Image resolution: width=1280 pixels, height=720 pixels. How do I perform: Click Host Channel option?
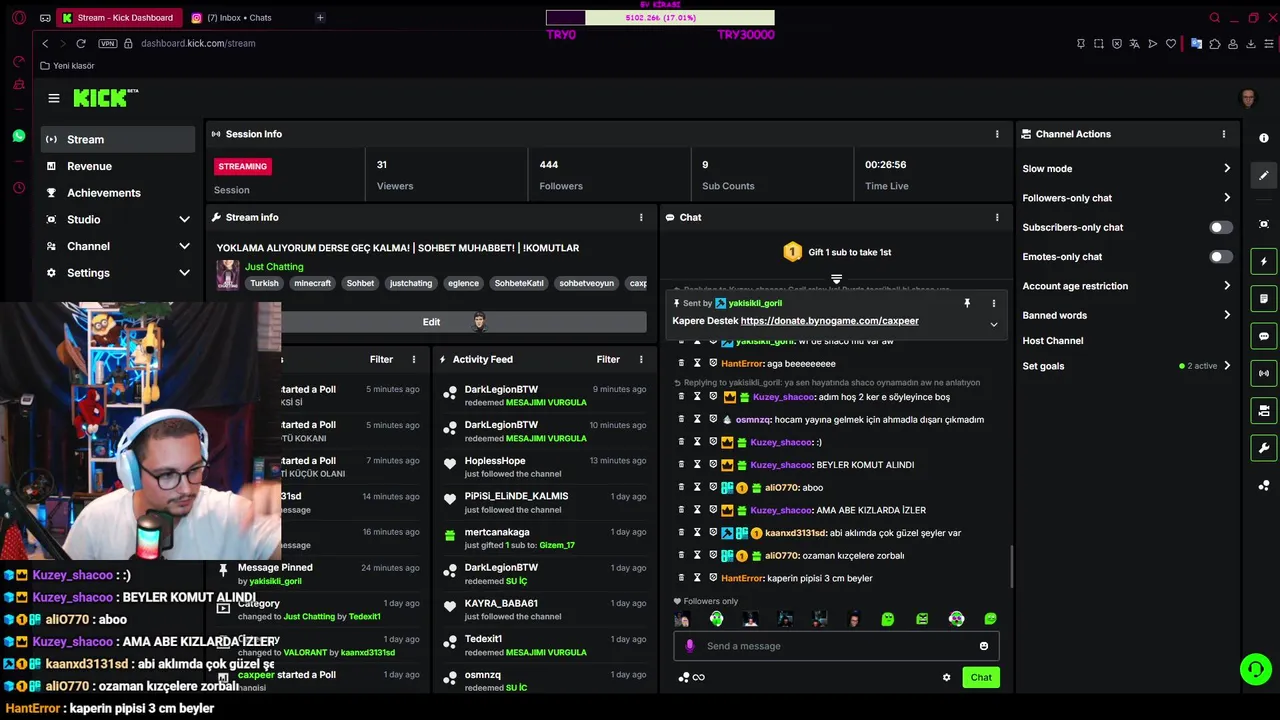[1052, 341]
